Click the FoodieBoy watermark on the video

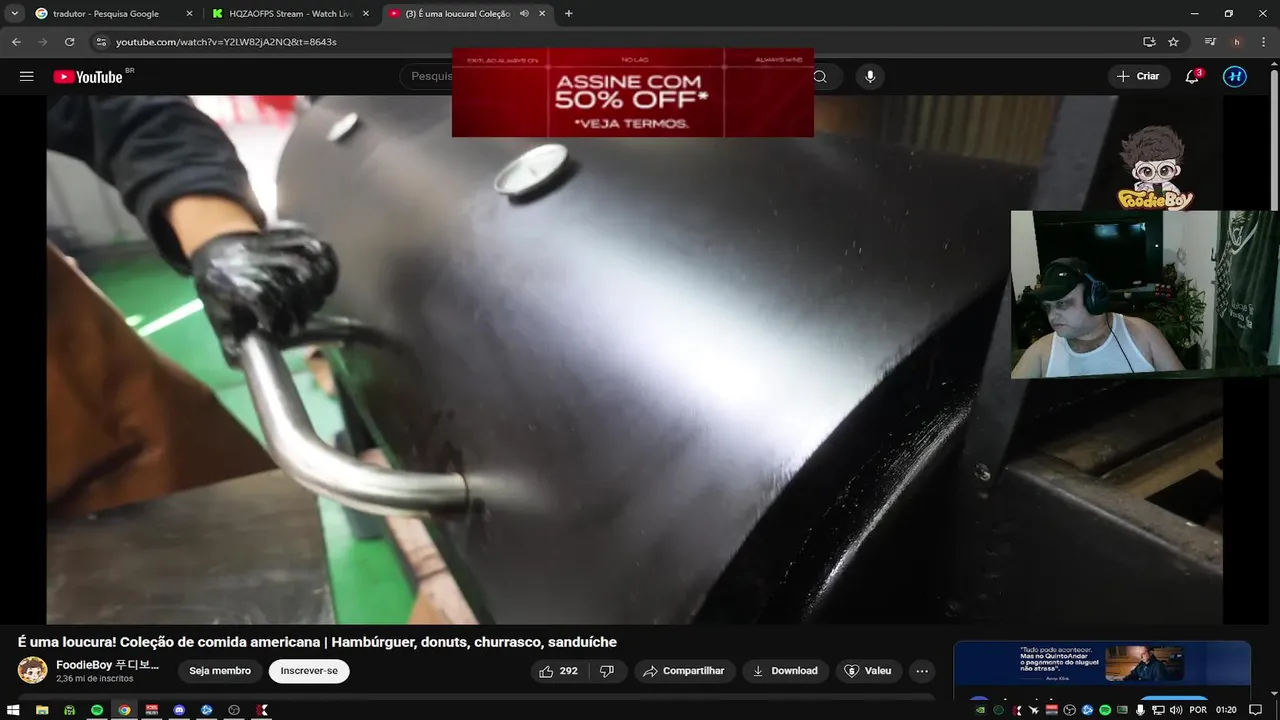tap(1156, 168)
